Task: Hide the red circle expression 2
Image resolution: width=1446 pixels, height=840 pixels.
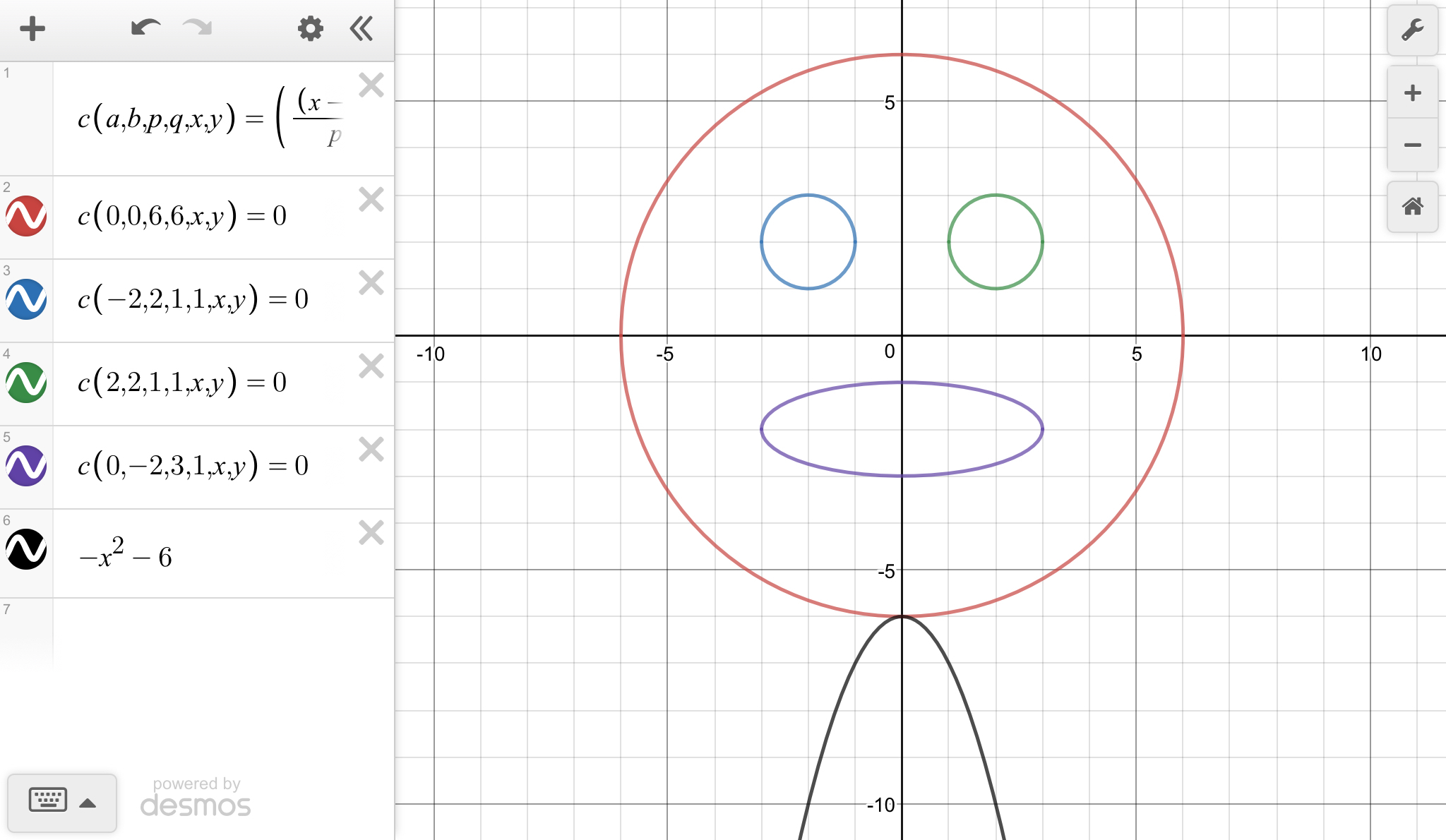Action: point(27,216)
